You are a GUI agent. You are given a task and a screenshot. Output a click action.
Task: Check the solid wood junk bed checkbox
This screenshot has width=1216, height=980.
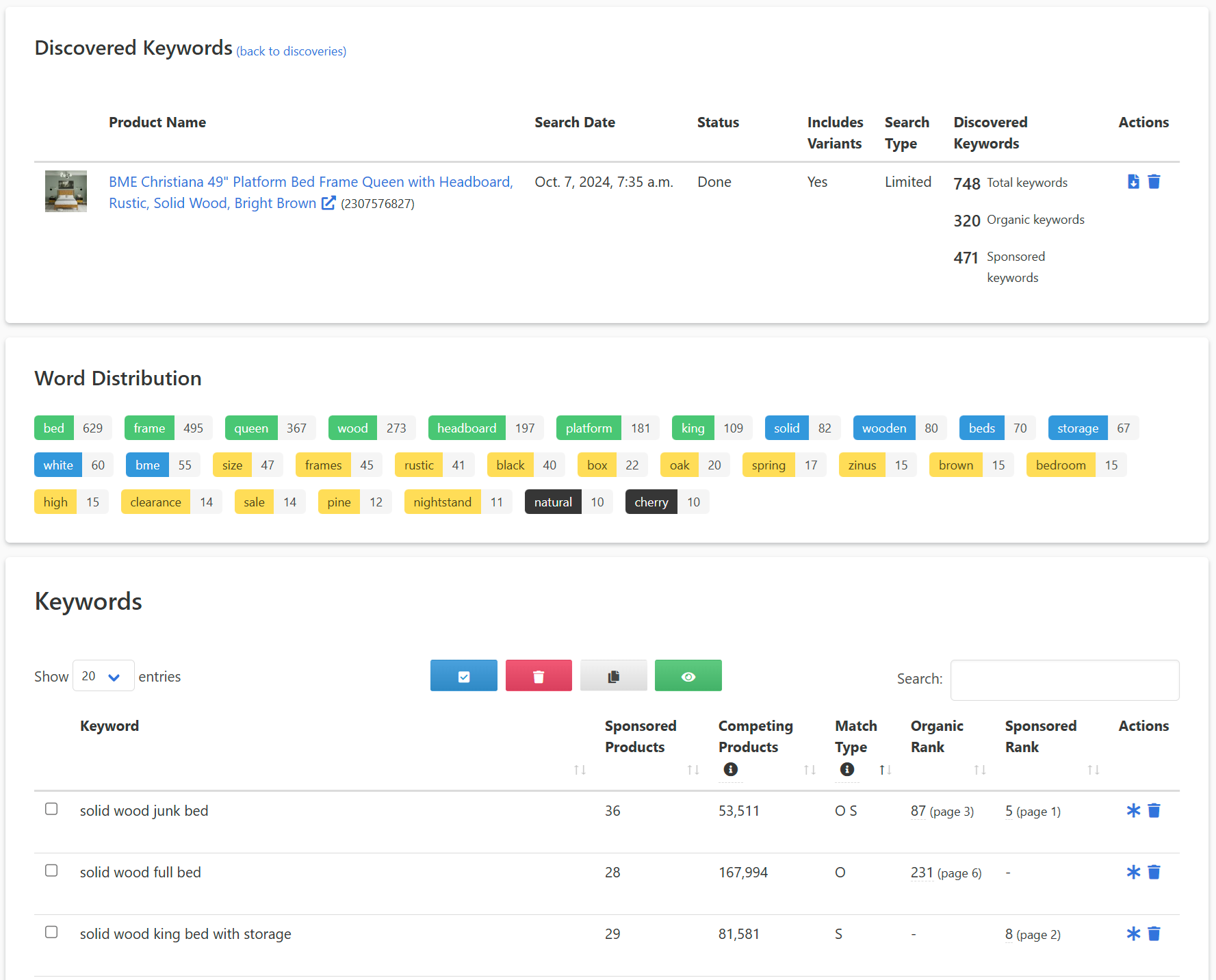pos(51,809)
